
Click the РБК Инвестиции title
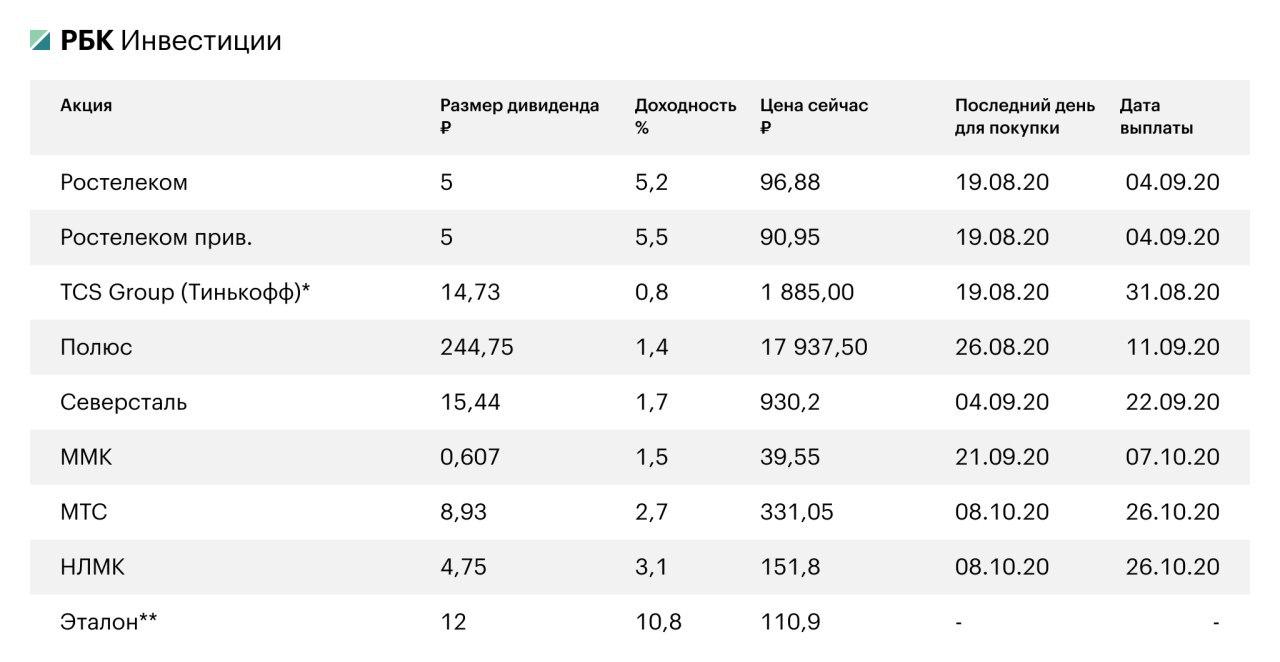coord(171,41)
